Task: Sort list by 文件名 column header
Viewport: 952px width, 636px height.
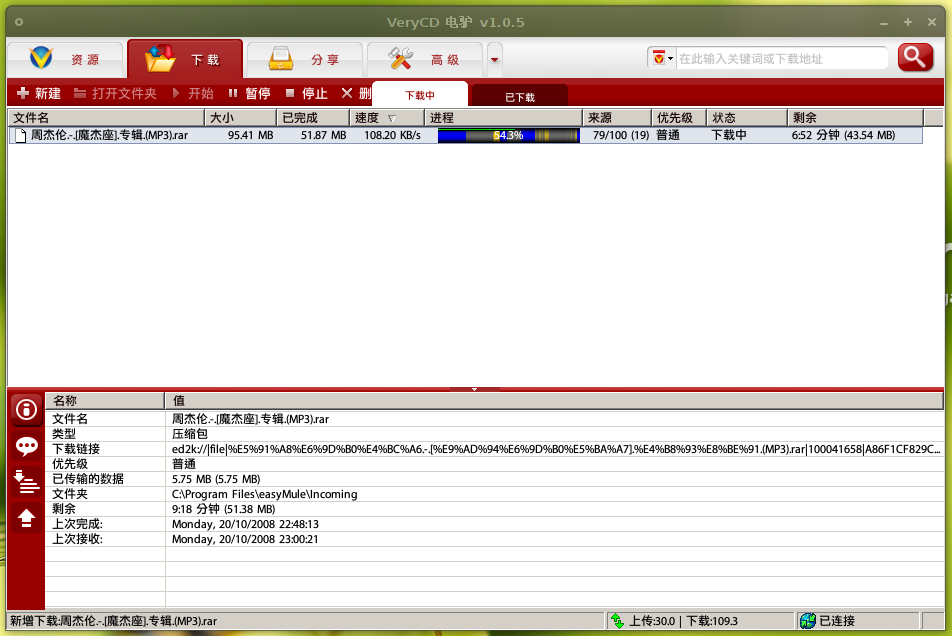Action: point(106,118)
